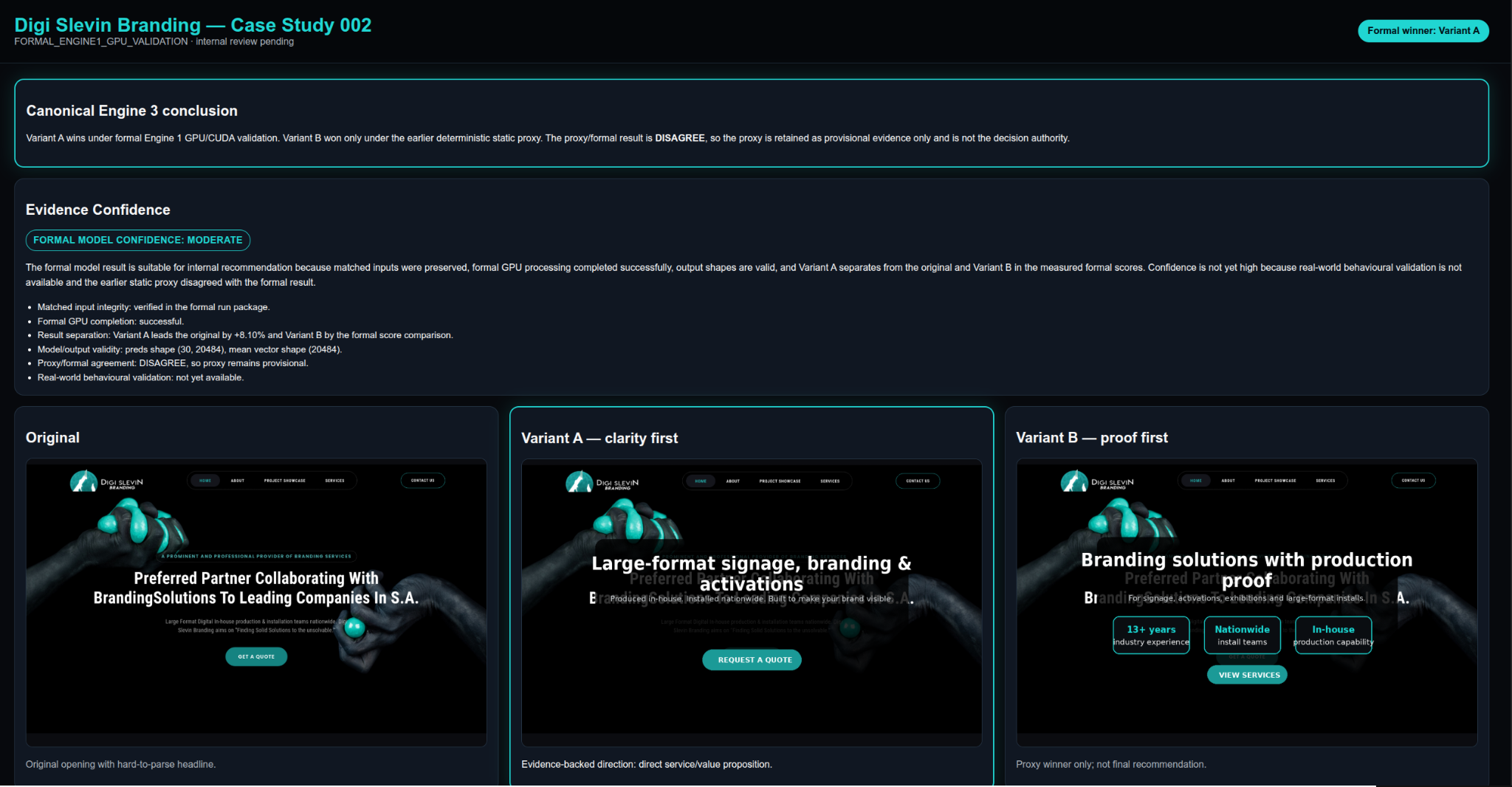Click 'Get a Quote' in the Original preview
This screenshot has width=1512, height=787.
256,656
